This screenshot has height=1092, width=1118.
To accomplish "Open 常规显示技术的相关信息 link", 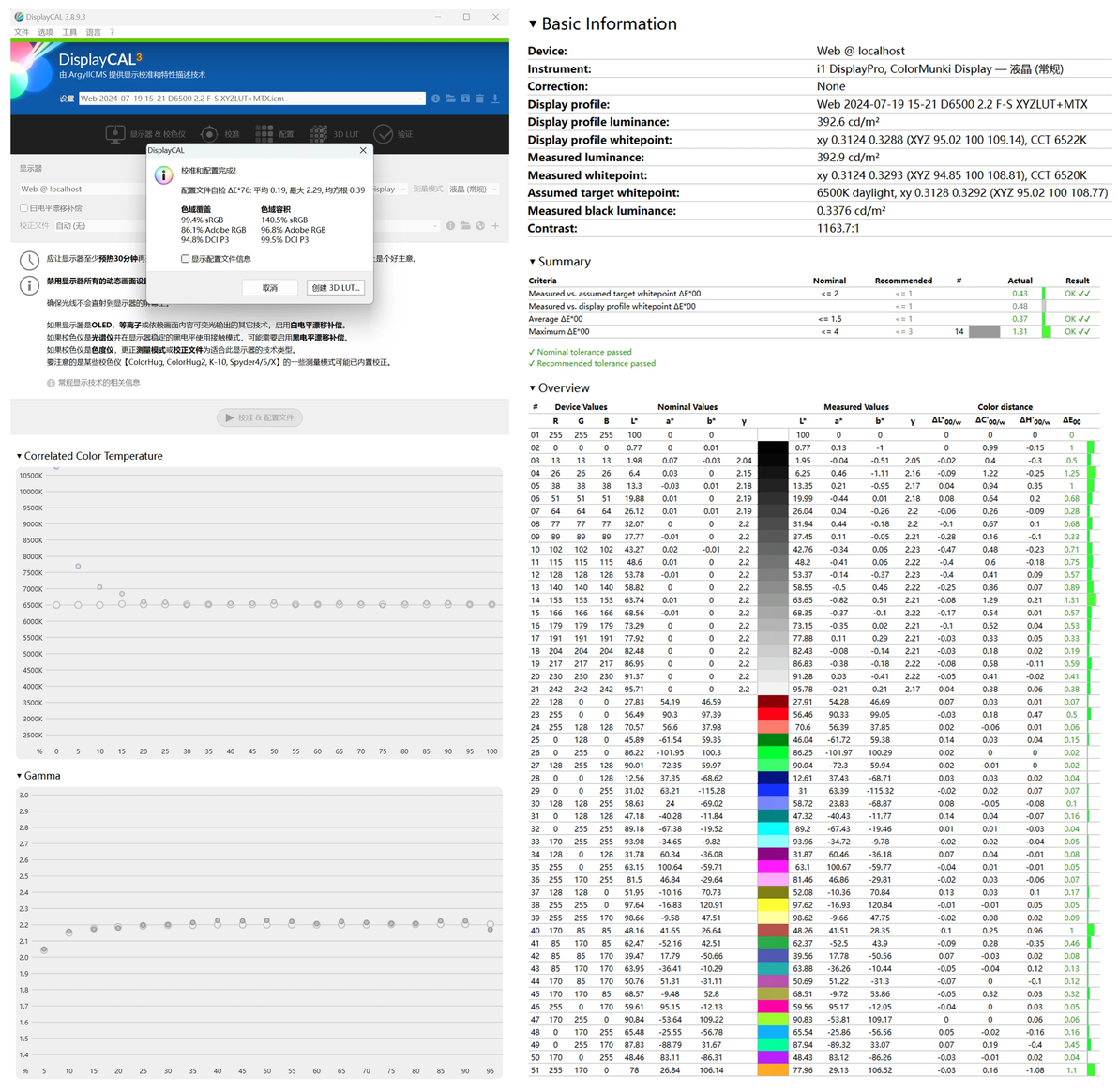I will click(x=98, y=383).
